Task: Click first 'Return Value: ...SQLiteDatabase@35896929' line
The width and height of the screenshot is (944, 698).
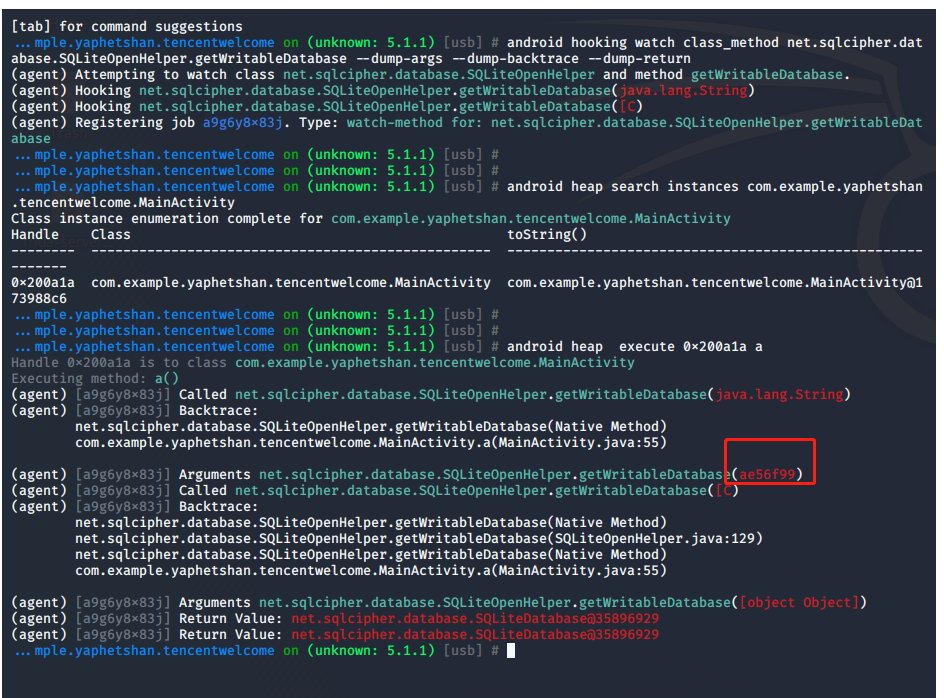Action: point(335,619)
